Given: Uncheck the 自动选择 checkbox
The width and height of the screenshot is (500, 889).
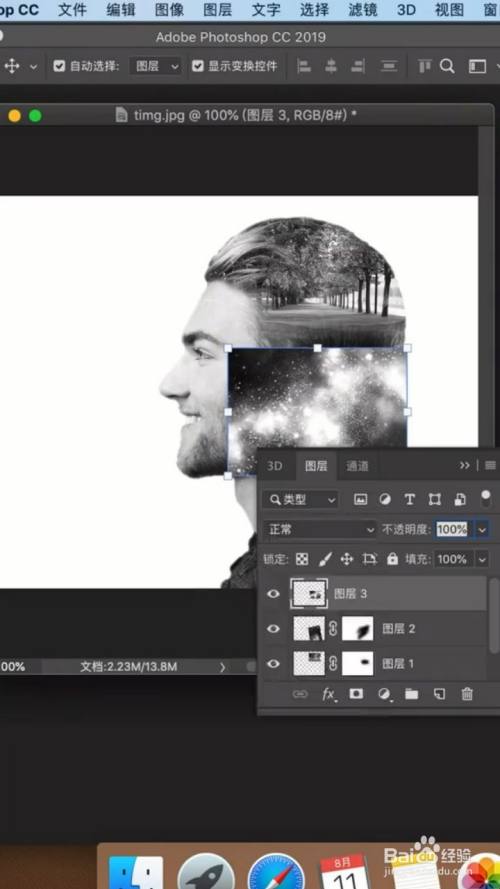Looking at the screenshot, I should 59,66.
